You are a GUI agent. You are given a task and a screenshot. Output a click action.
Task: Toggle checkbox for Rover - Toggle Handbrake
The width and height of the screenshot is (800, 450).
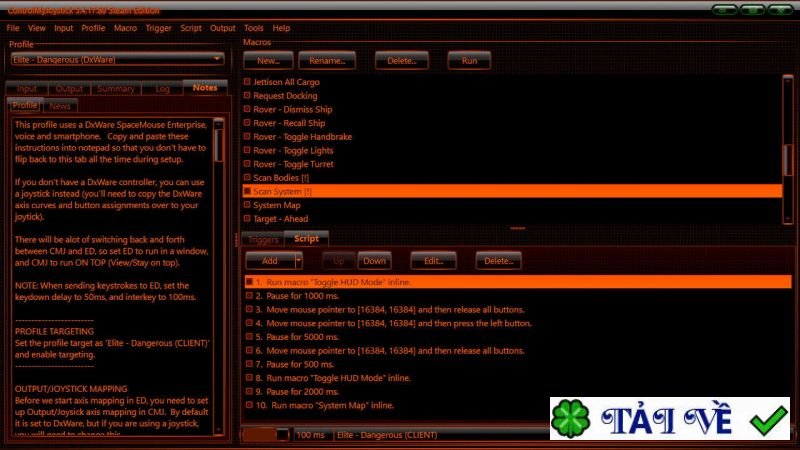[247, 137]
